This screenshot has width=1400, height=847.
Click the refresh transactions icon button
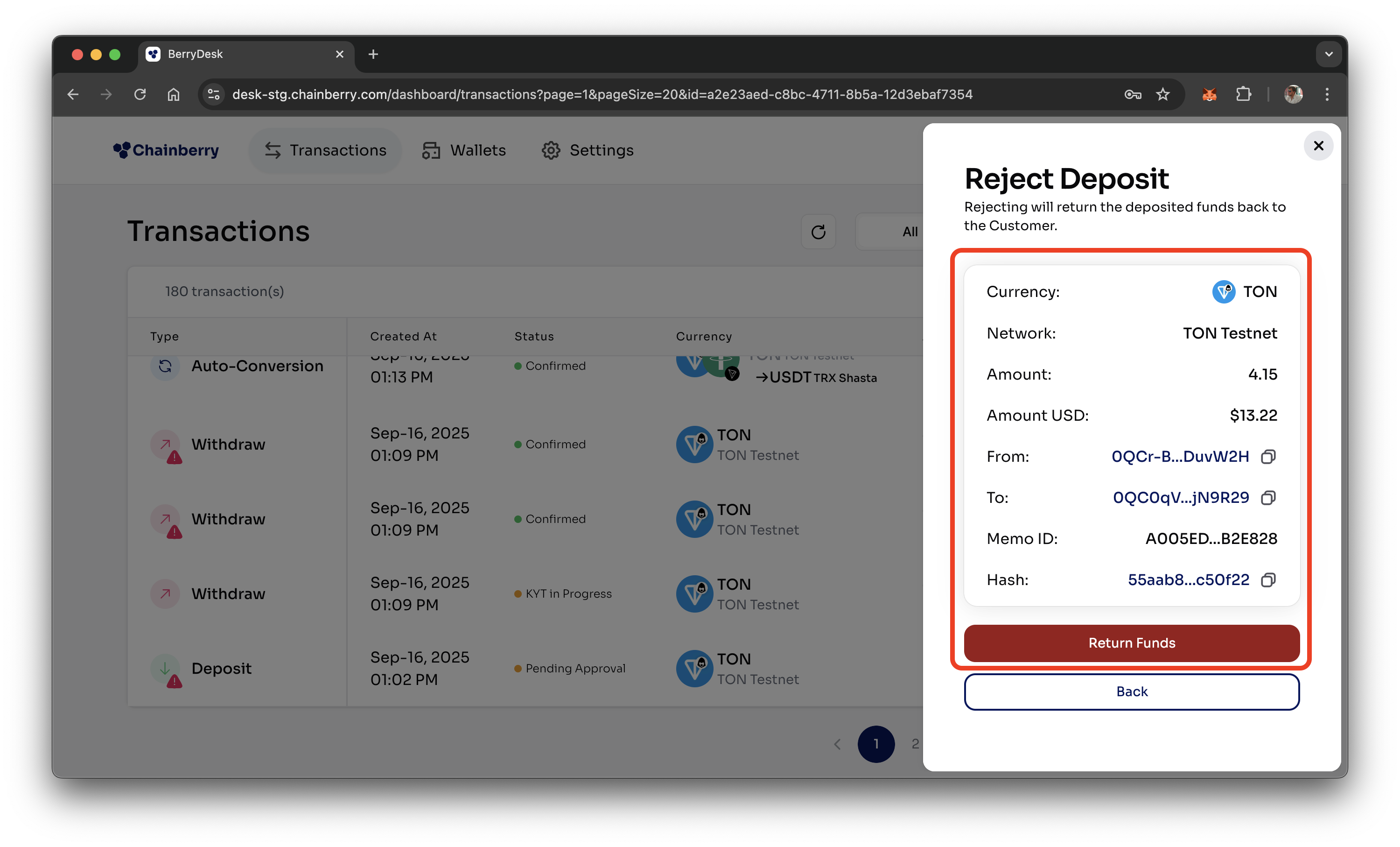(818, 232)
